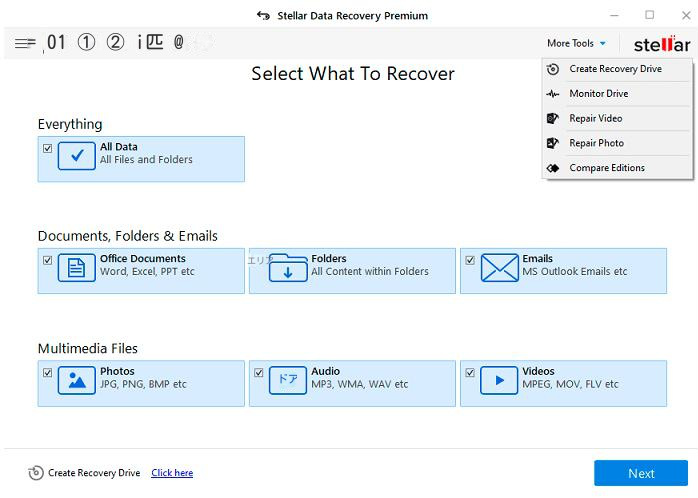698x498 pixels.
Task: Toggle the Photos checkbox
Action: click(48, 372)
